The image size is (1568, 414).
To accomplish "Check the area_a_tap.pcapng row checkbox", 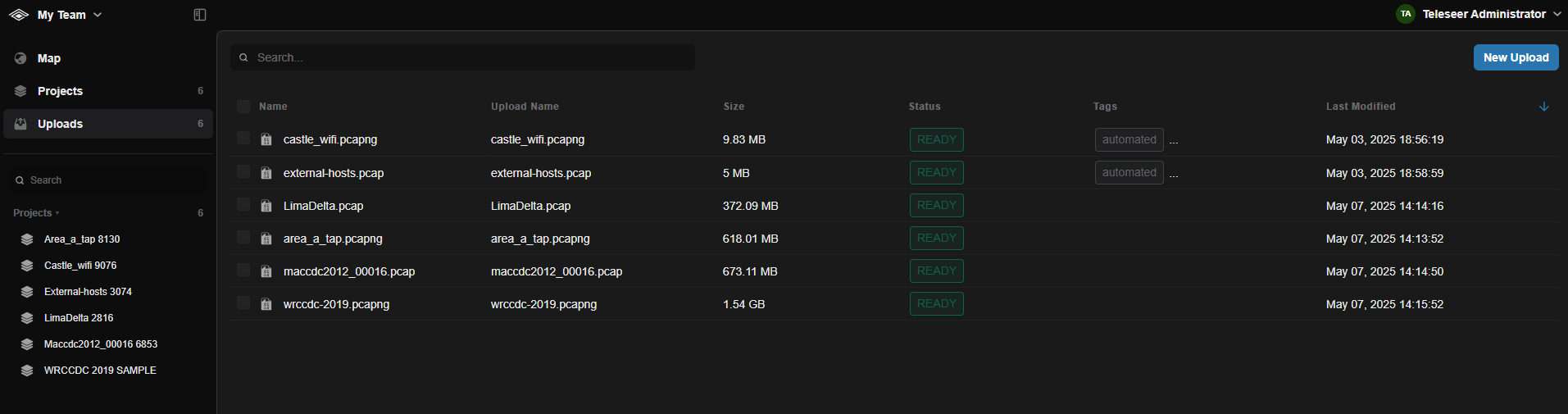I will [x=243, y=237].
